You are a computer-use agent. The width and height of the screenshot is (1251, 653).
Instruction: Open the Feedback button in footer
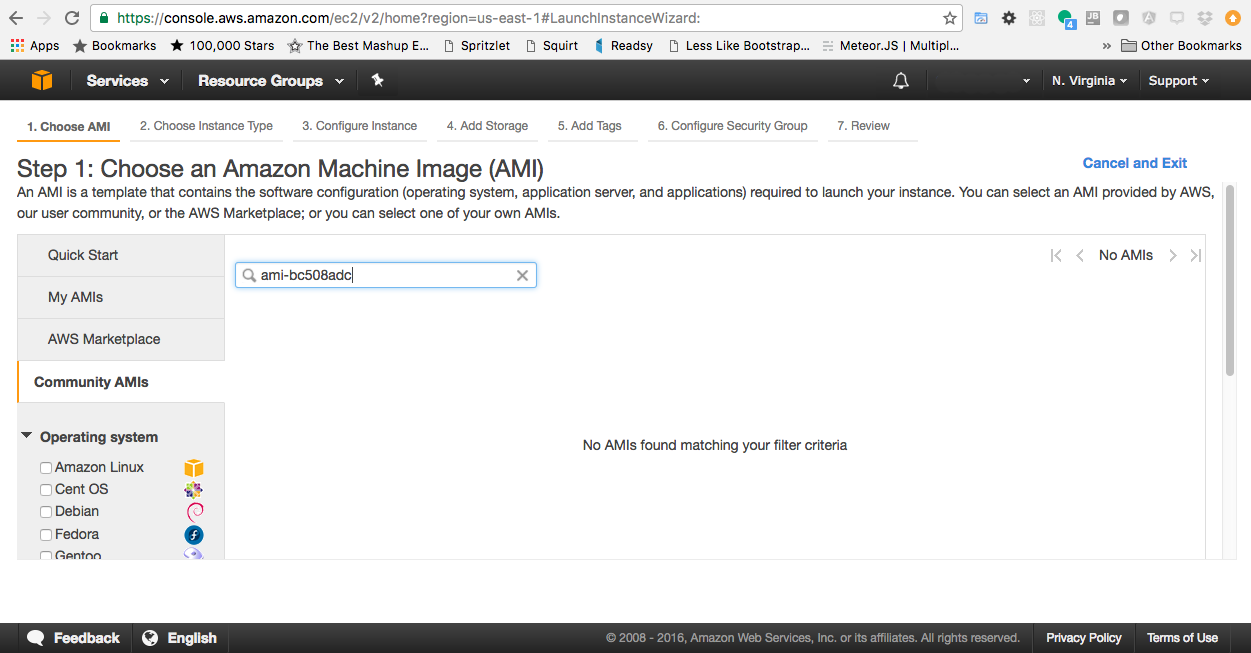[x=74, y=638]
